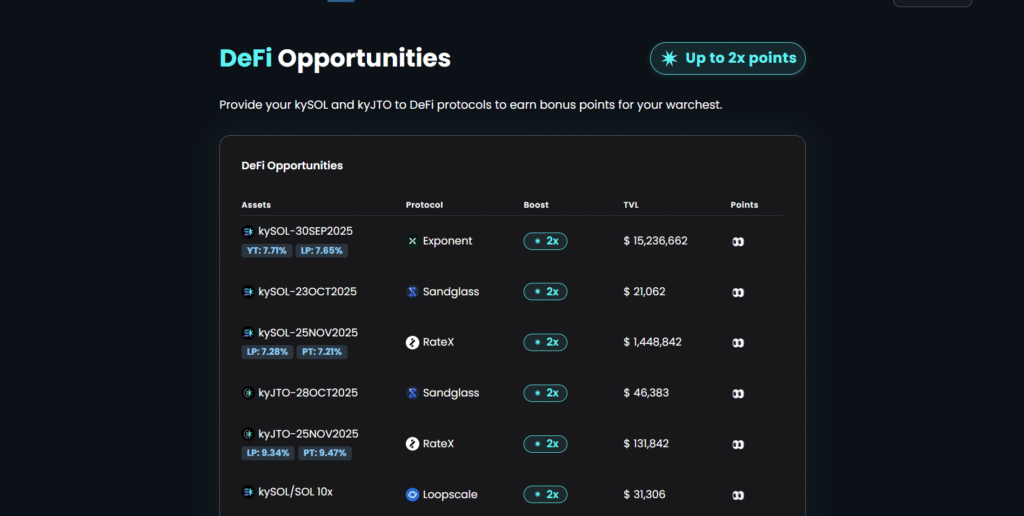
Task: Click the kyJTO token icon beside kyJTO-28OCT2025
Action: tap(248, 393)
